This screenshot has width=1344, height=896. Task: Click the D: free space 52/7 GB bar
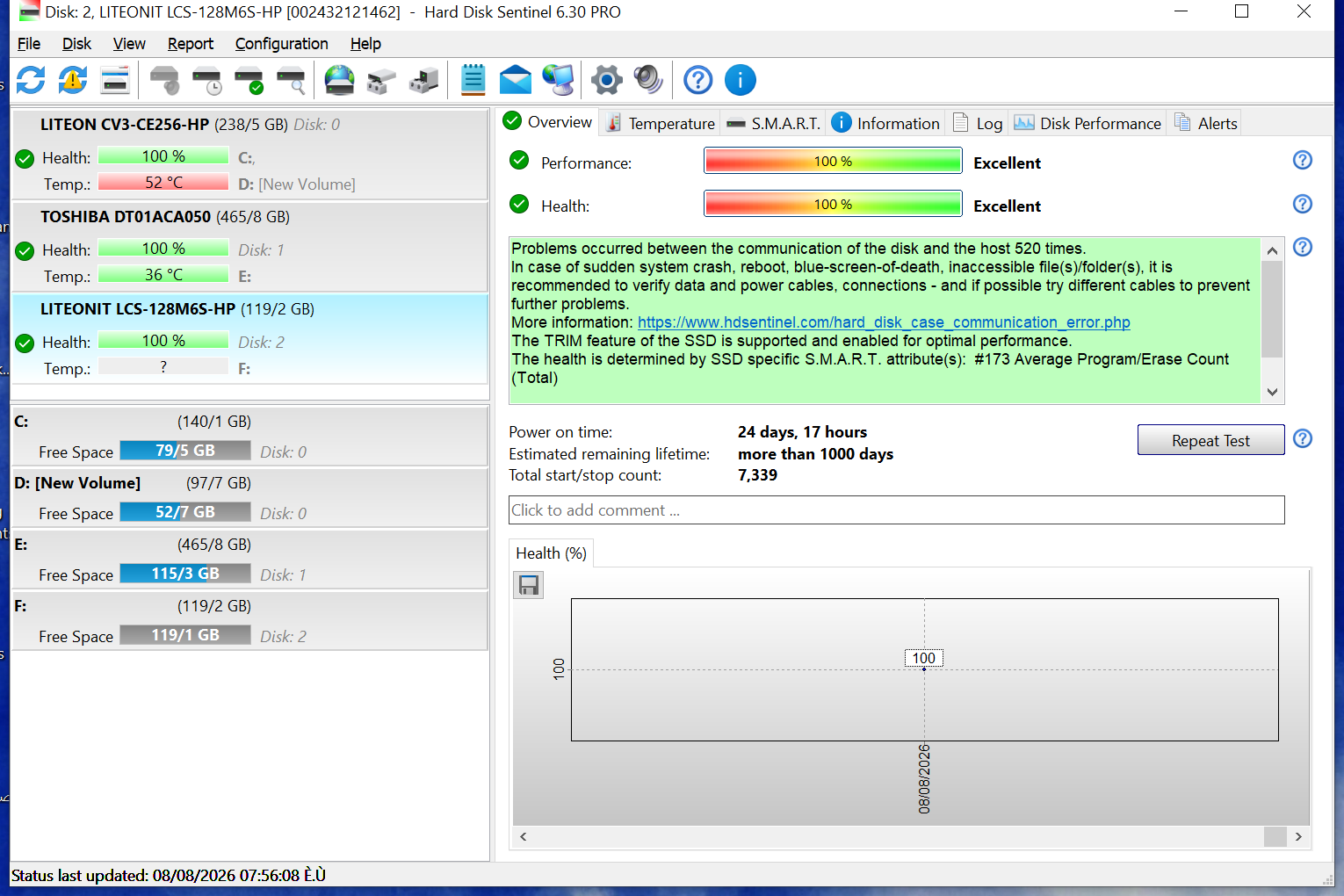pos(185,512)
